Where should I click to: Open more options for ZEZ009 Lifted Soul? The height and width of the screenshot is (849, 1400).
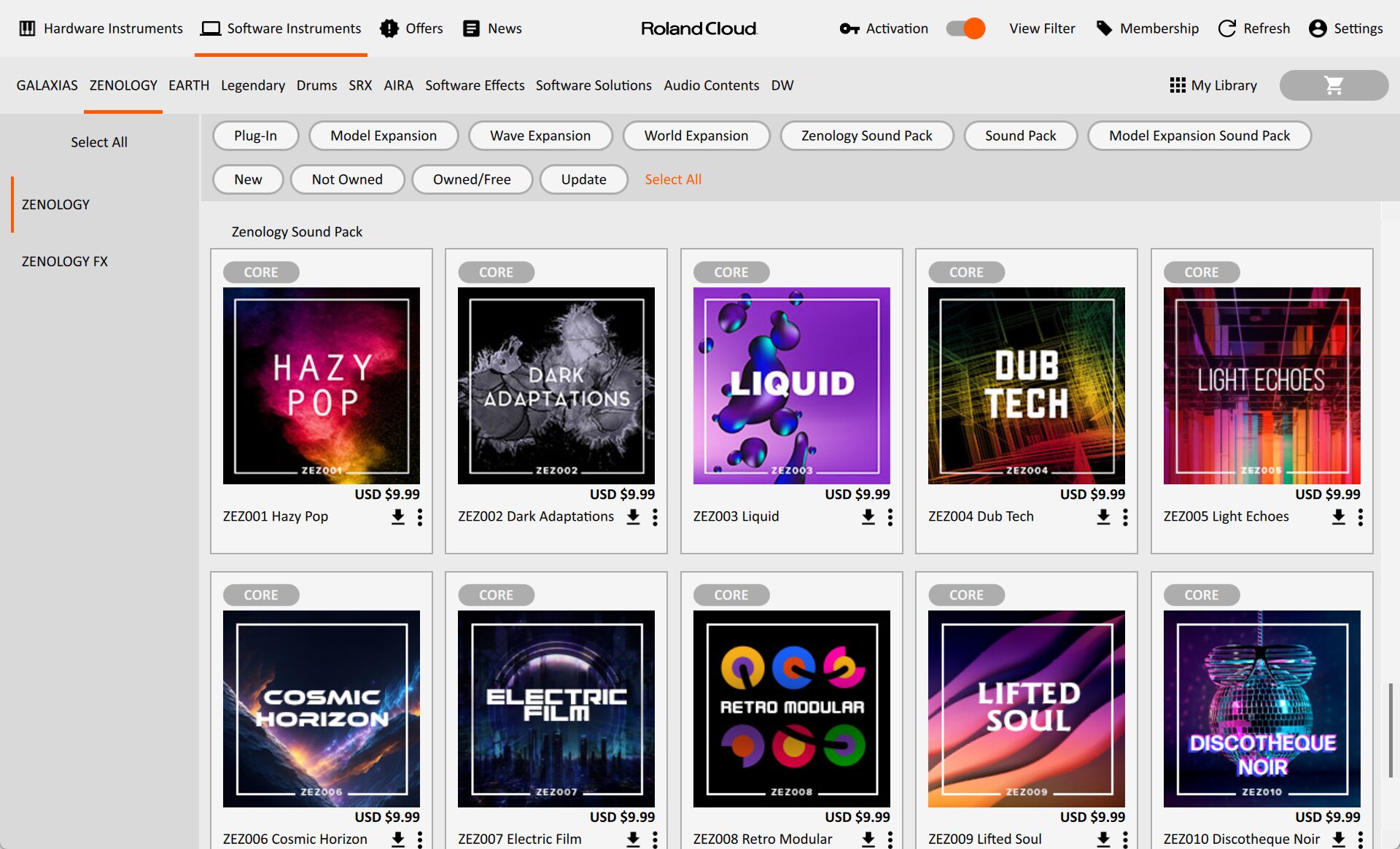point(1125,840)
